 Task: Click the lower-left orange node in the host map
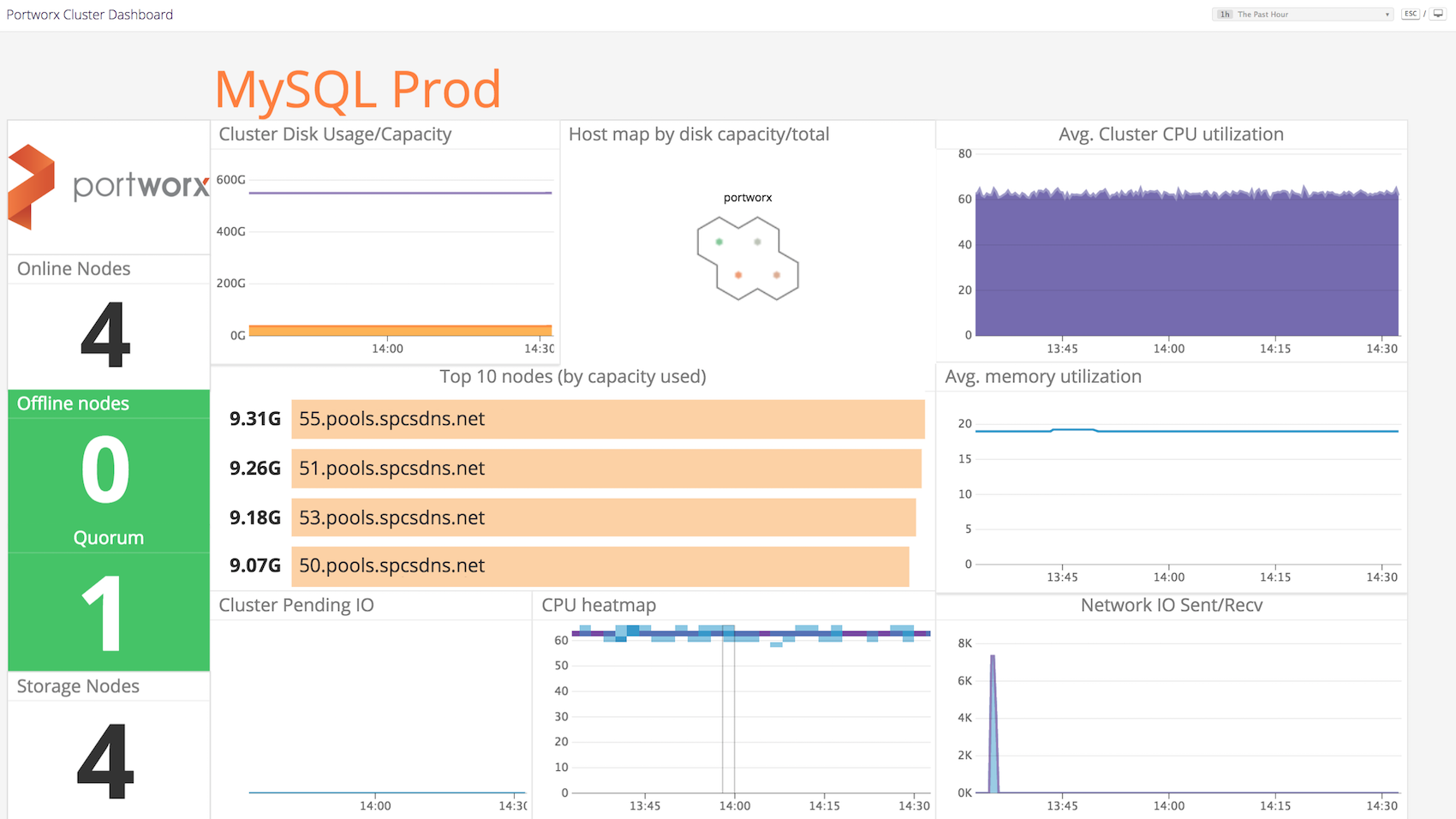738,275
